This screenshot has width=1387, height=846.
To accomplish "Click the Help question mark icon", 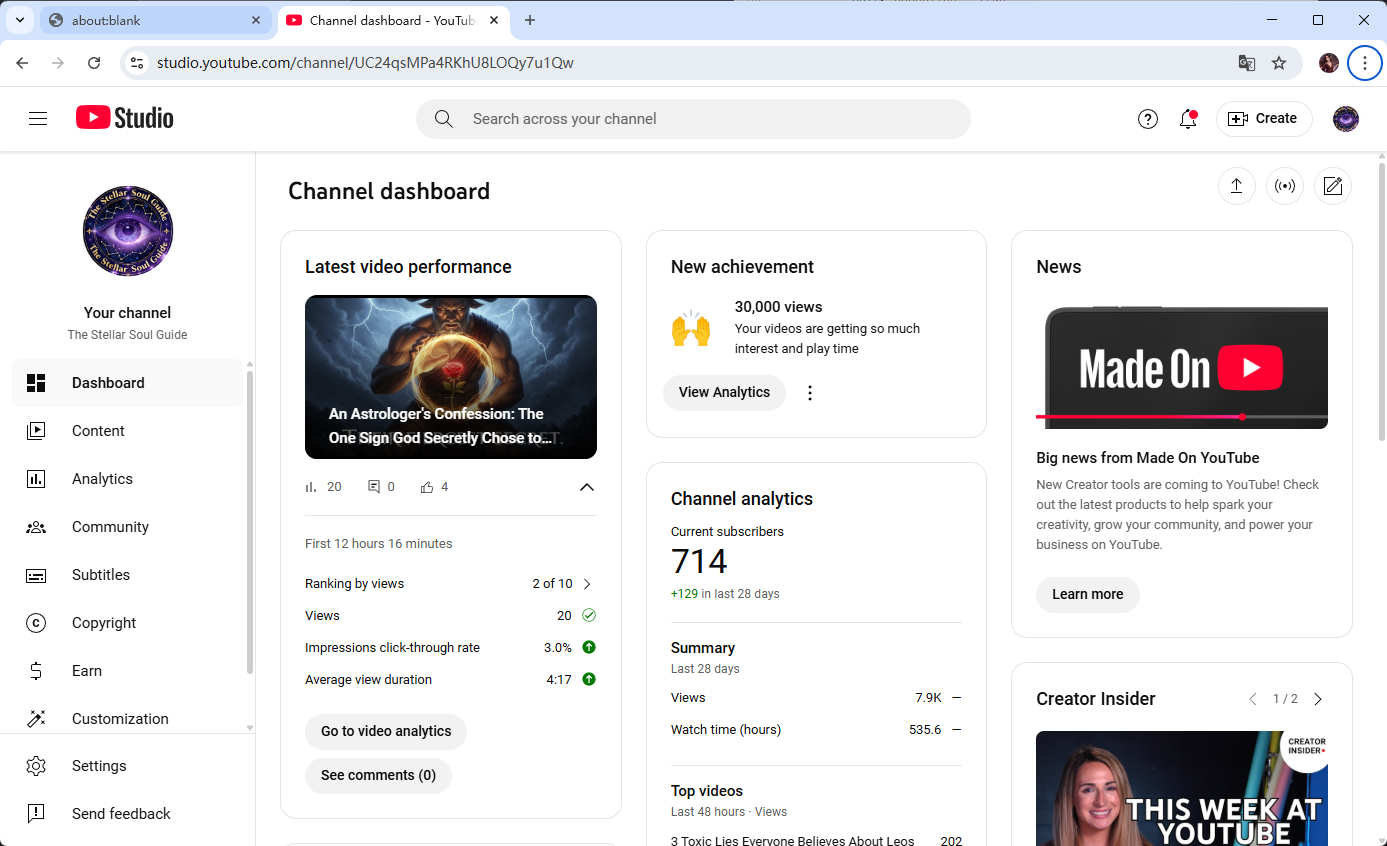I will click(1148, 119).
